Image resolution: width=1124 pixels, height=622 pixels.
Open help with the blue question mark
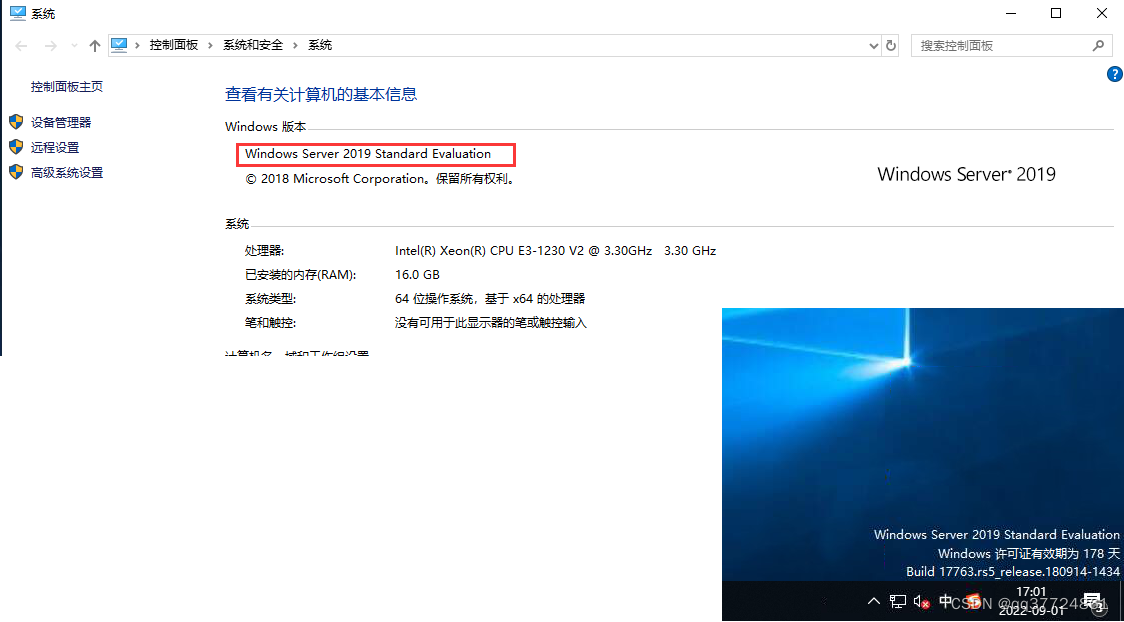[1115, 74]
